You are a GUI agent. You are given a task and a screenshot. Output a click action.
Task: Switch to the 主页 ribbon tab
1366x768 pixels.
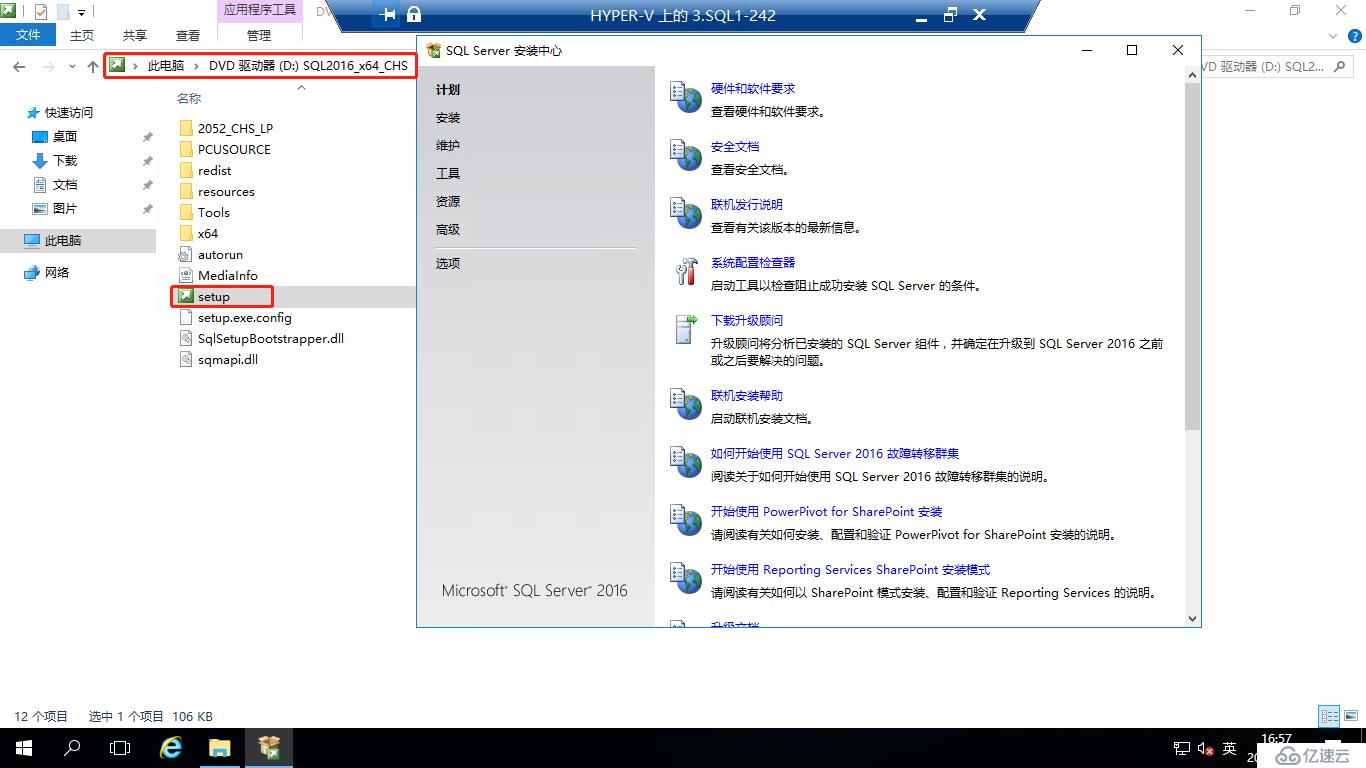[x=82, y=35]
